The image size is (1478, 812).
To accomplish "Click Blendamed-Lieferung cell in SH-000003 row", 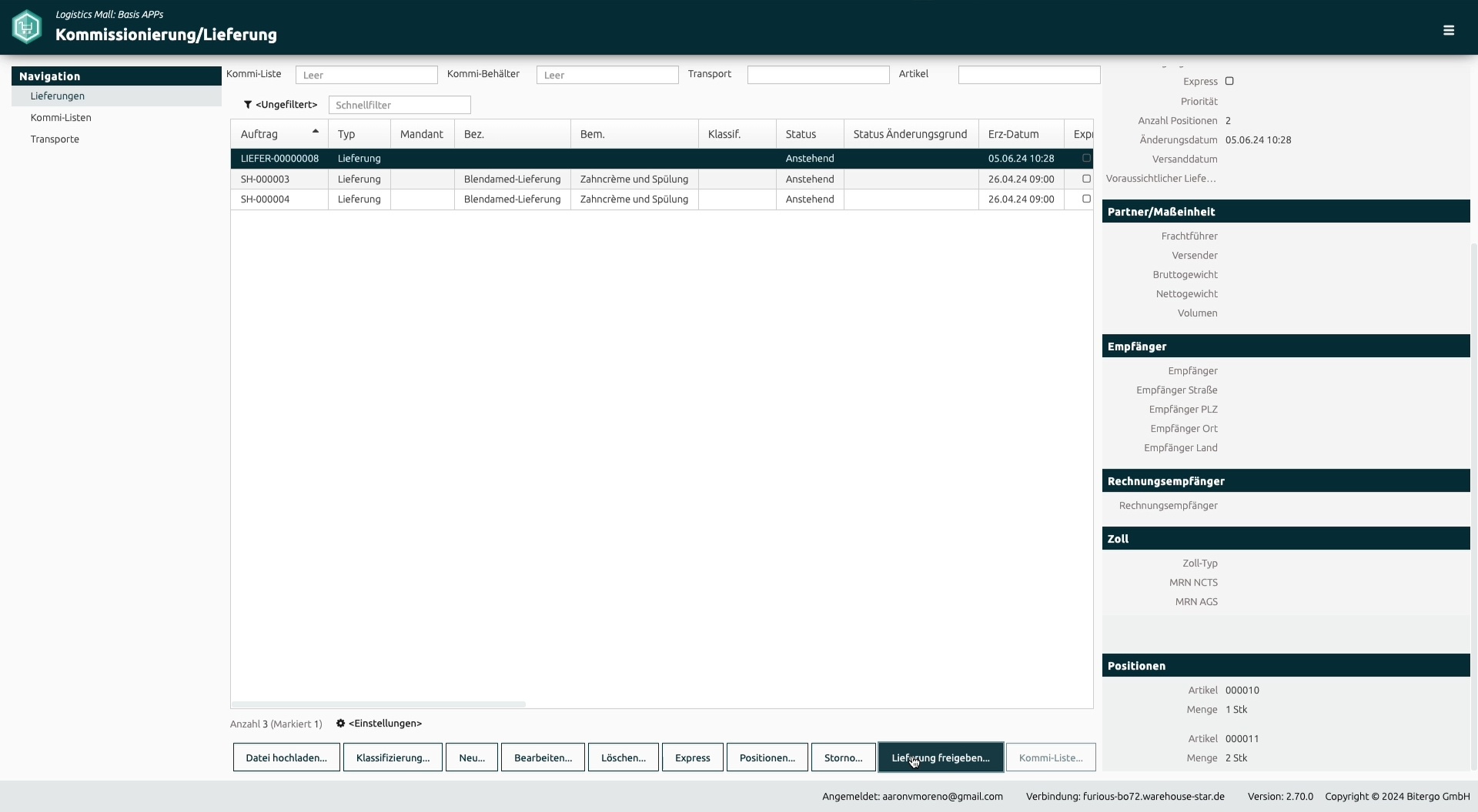I will click(x=513, y=179).
